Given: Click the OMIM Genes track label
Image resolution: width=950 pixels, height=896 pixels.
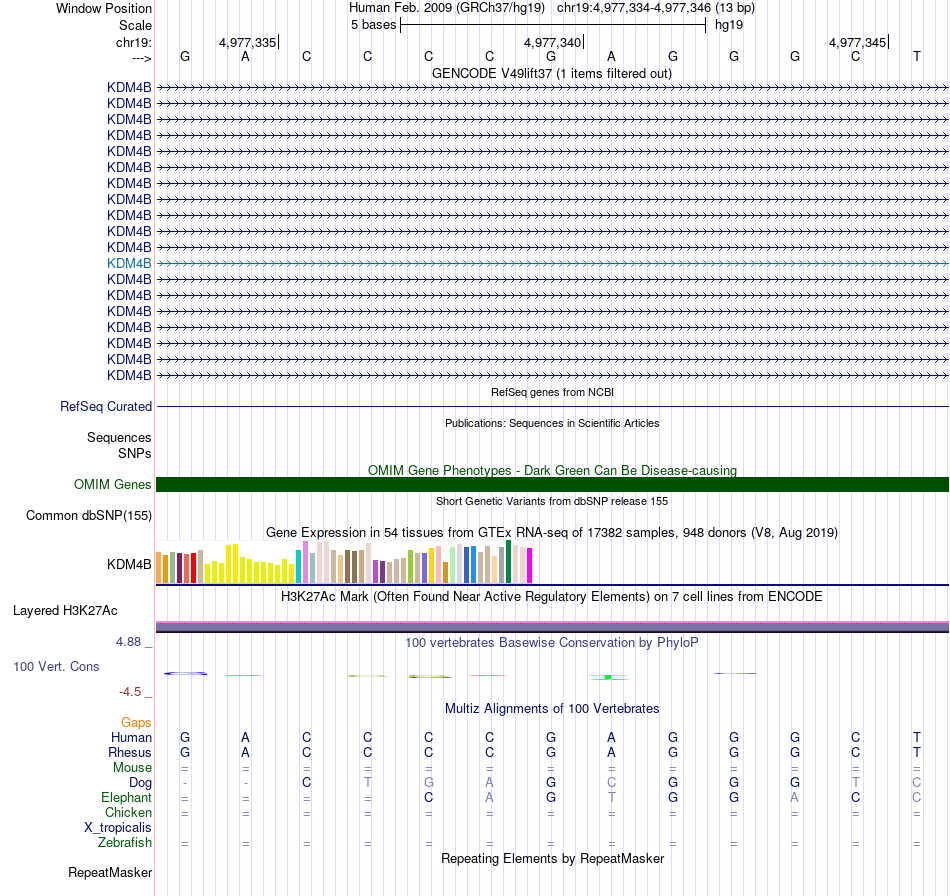Looking at the screenshot, I should [113, 485].
